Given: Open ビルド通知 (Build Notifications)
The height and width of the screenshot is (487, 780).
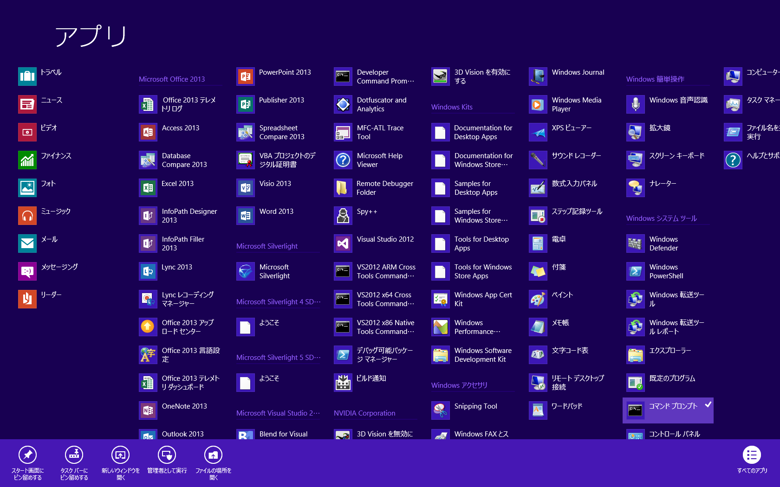Looking at the screenshot, I should 360,383.
